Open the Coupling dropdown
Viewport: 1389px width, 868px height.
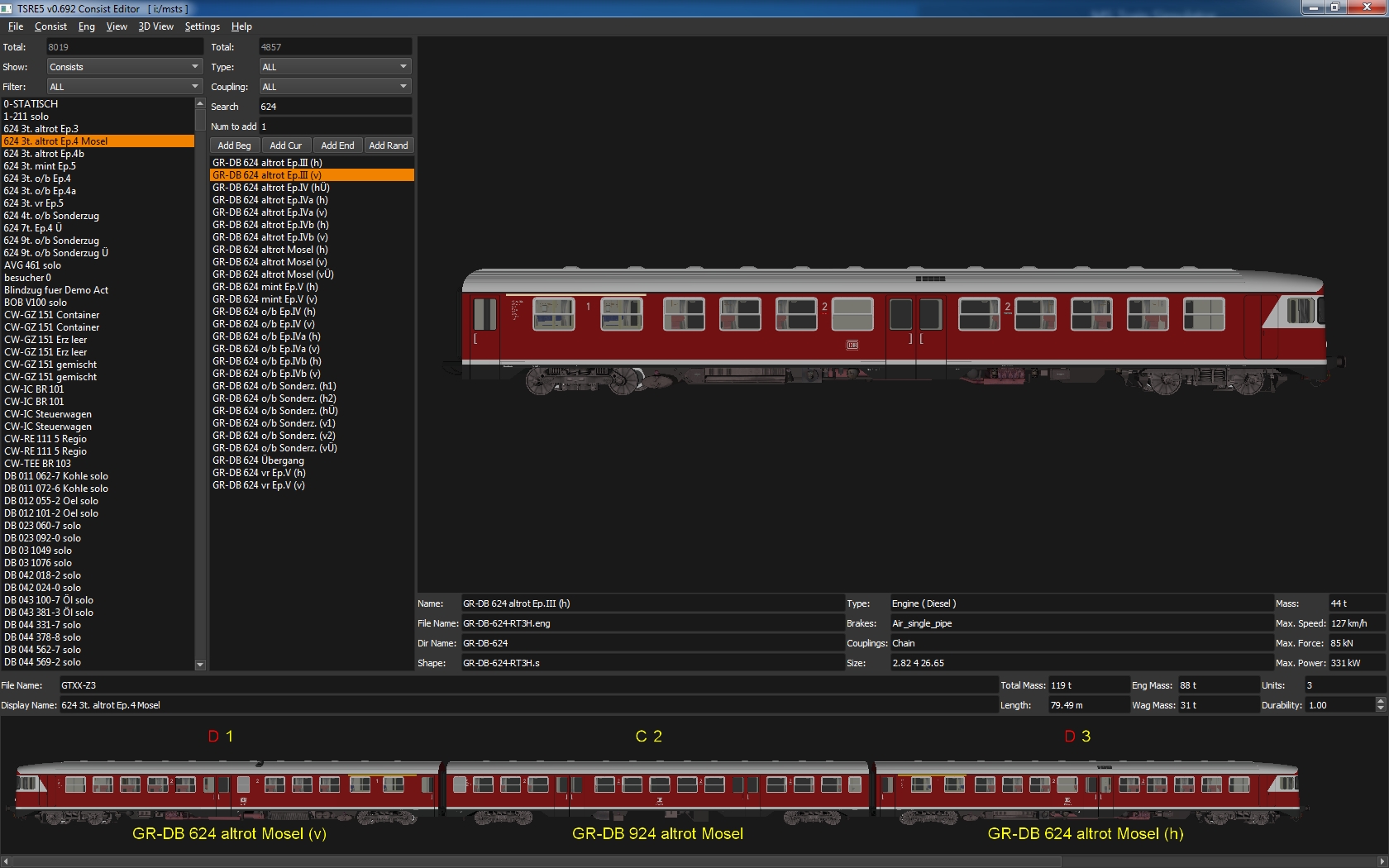pos(335,87)
